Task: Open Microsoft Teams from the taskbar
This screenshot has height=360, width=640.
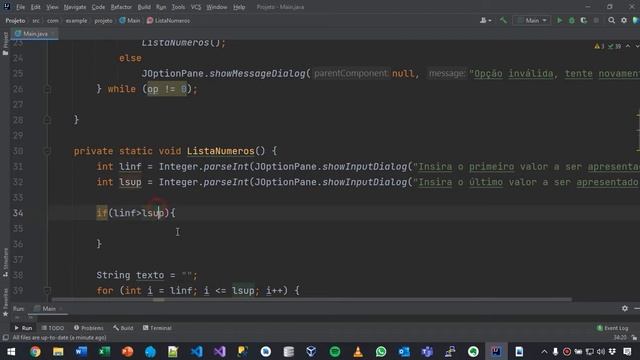Action: click(427, 351)
